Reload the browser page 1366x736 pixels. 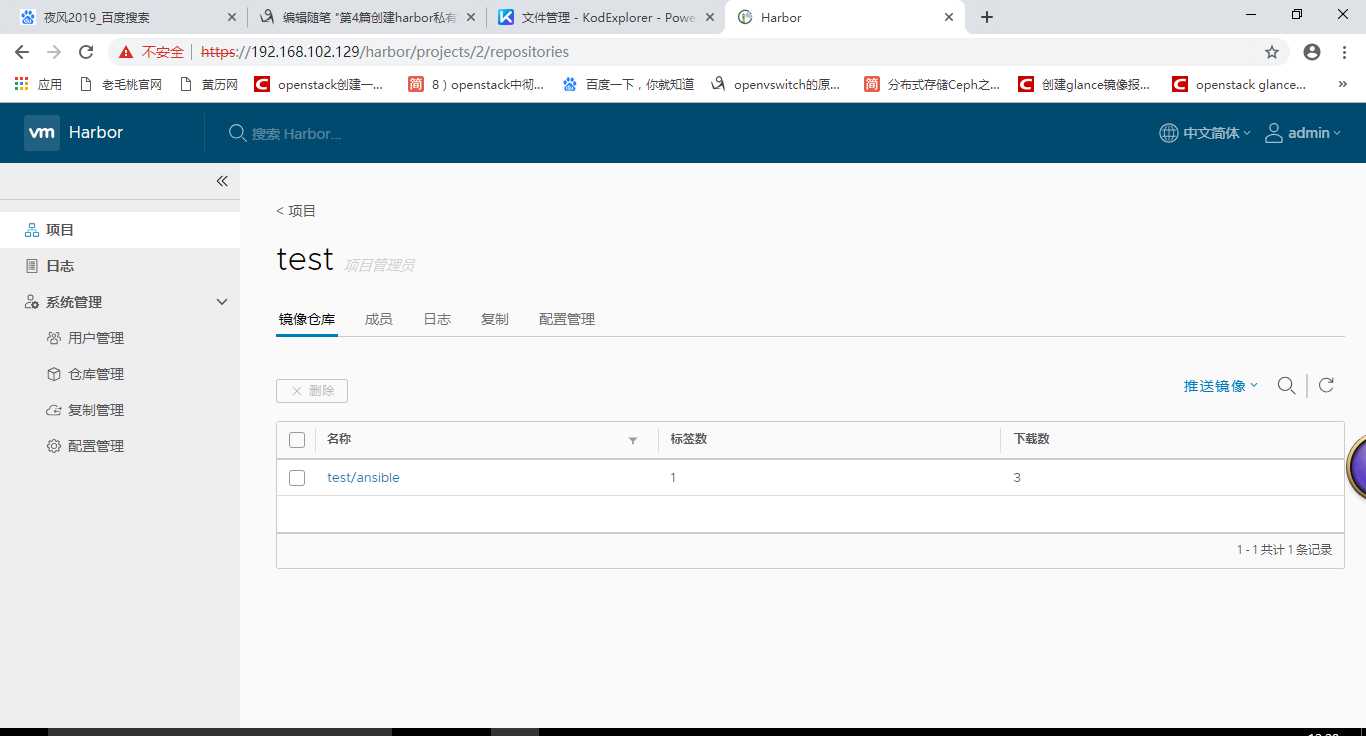click(x=86, y=52)
